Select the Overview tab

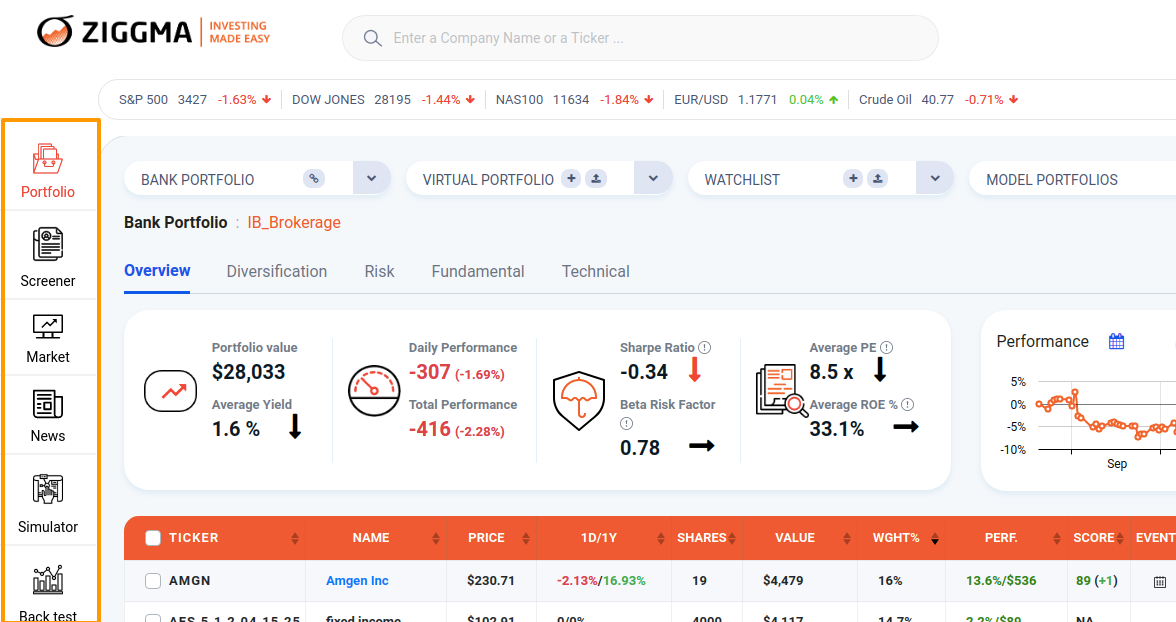coord(157,271)
